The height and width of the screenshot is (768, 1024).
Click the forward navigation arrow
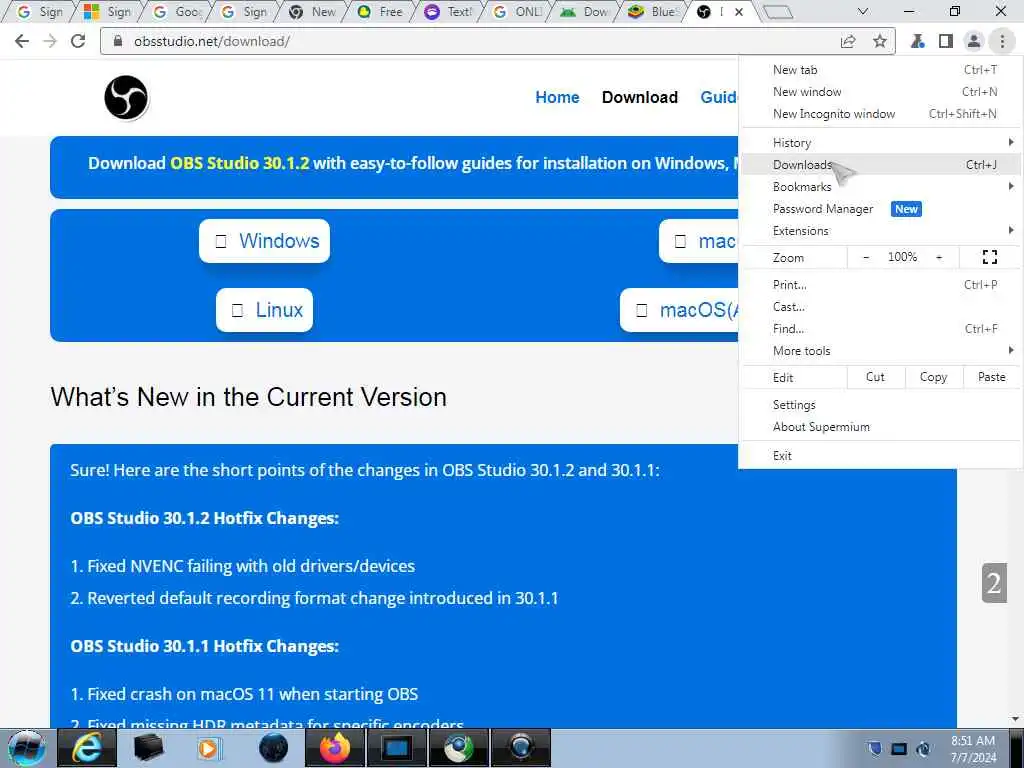coord(50,41)
